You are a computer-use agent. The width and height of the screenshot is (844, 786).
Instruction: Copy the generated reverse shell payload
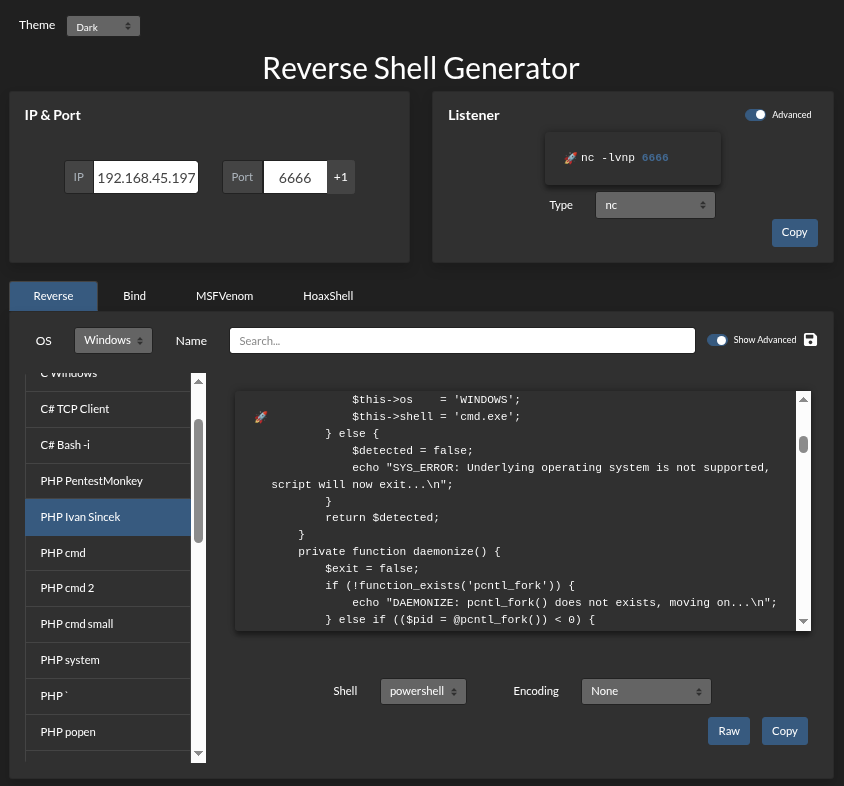click(x=784, y=731)
